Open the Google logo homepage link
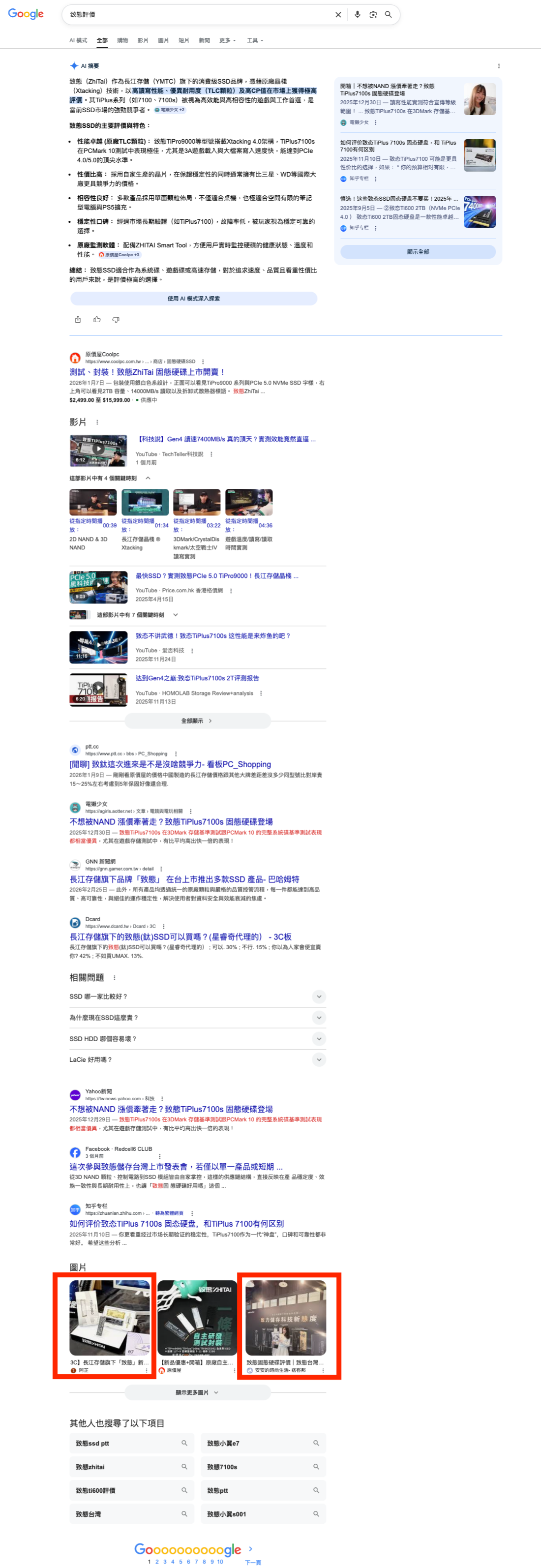Viewport: 541px width, 1568px height. pos(26,14)
